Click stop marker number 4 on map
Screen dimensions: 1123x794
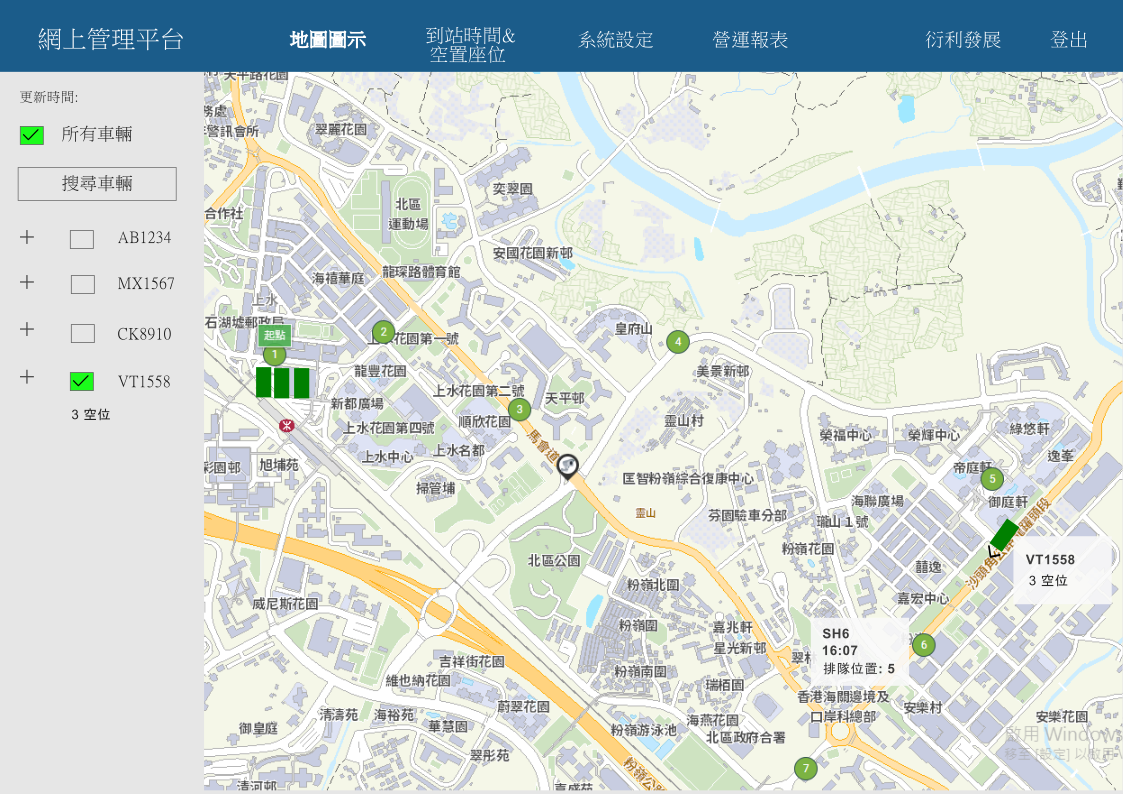678,342
